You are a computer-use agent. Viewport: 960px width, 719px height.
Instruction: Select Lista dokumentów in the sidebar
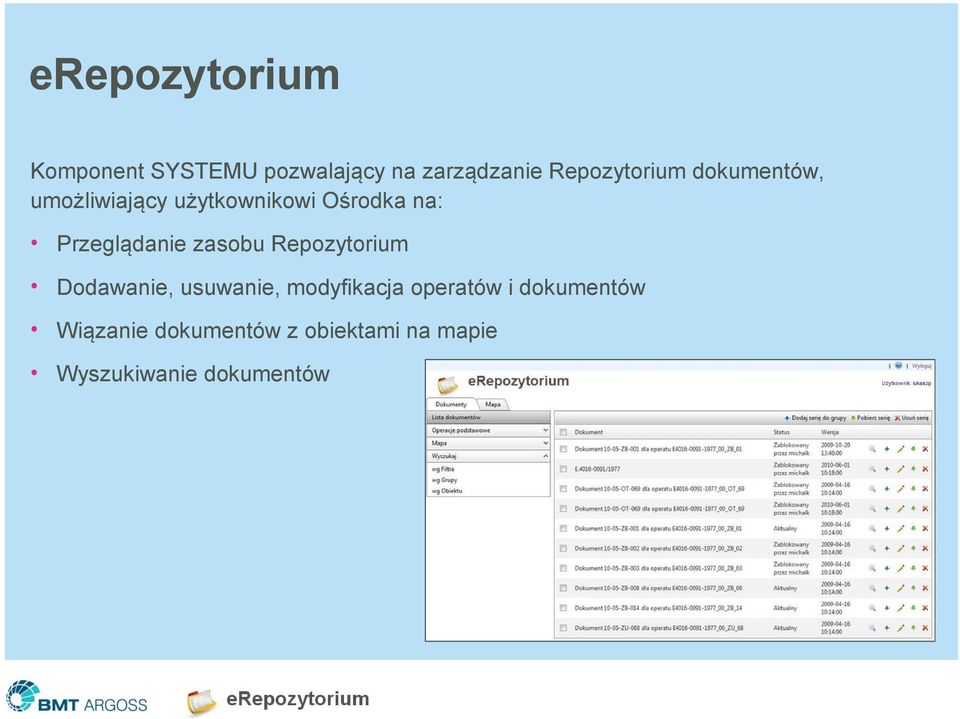[x=489, y=418]
